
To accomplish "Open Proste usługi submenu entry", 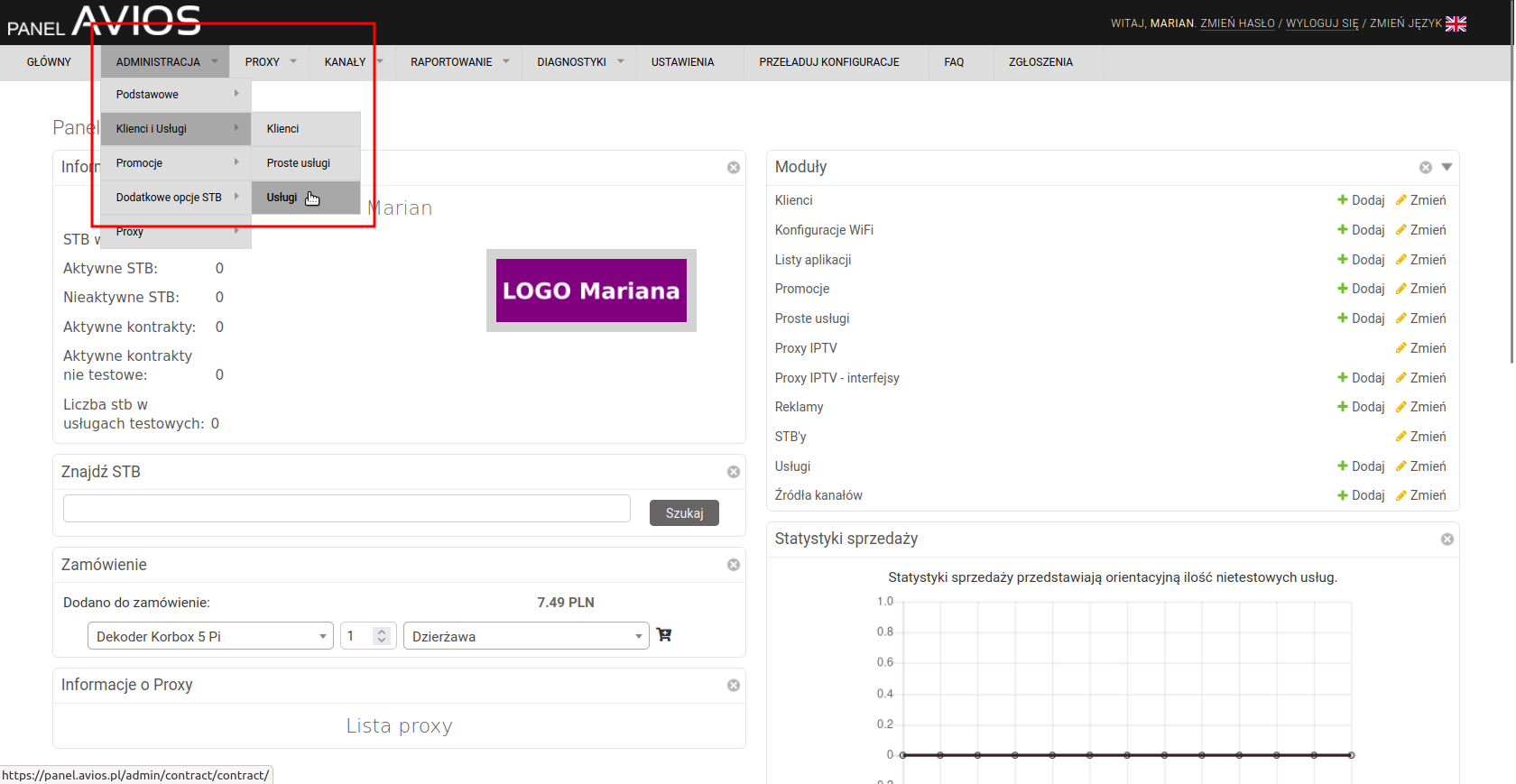I will click(299, 163).
